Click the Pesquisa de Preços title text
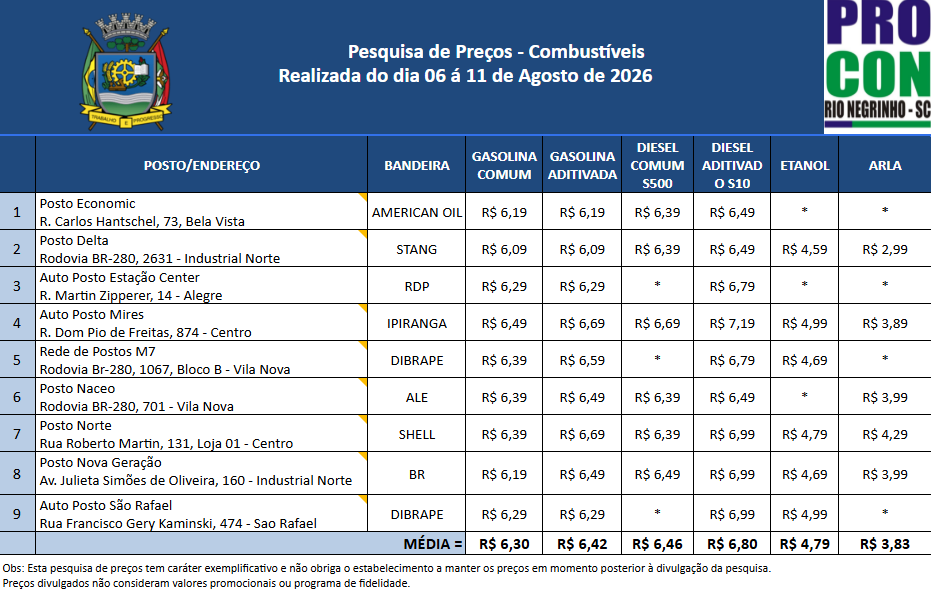Image resolution: width=931 pixels, height=590 pixels. [496, 52]
